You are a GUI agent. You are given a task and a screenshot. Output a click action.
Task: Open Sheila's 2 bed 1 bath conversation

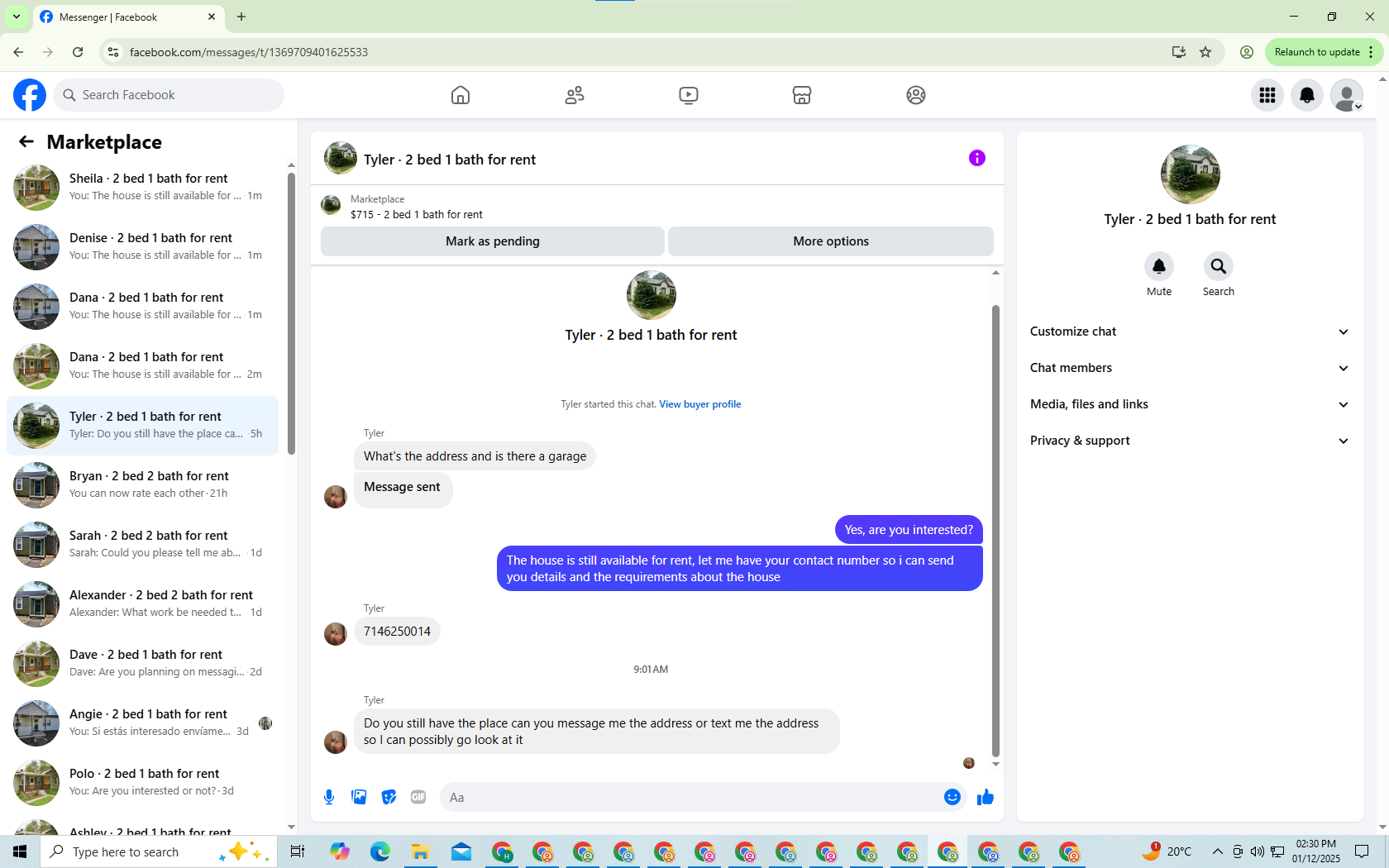[x=142, y=187]
